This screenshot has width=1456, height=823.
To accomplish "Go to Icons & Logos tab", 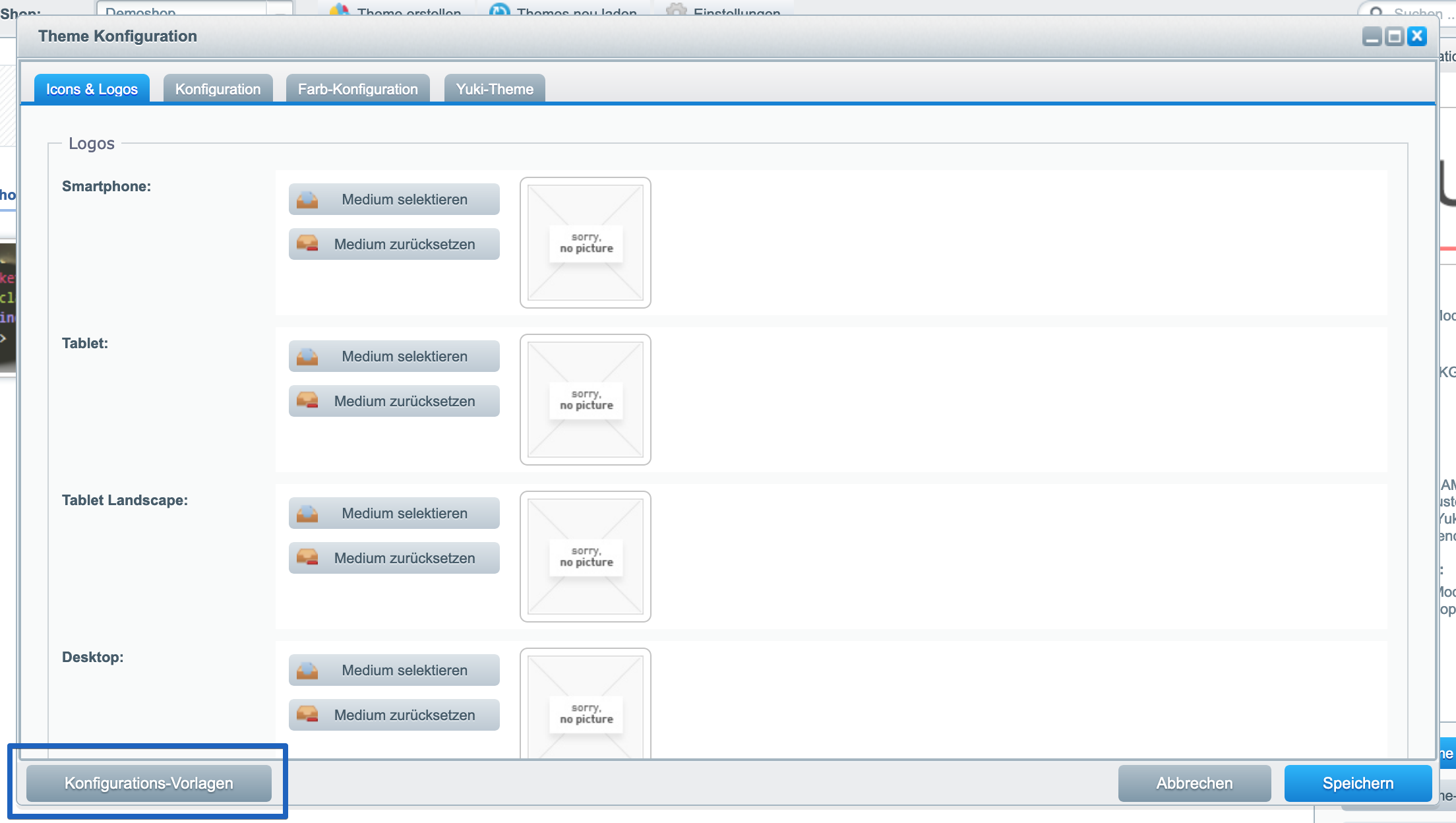I will click(92, 89).
